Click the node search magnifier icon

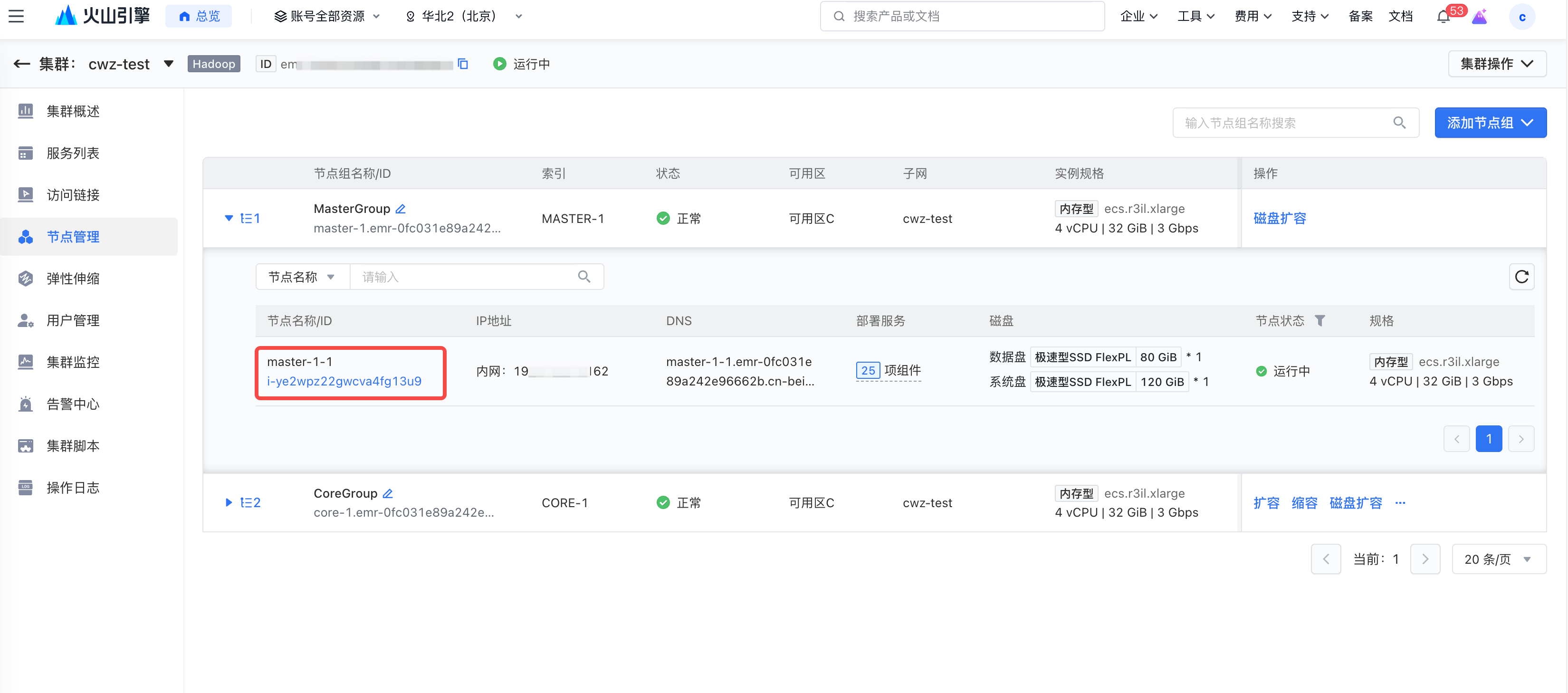pos(584,277)
